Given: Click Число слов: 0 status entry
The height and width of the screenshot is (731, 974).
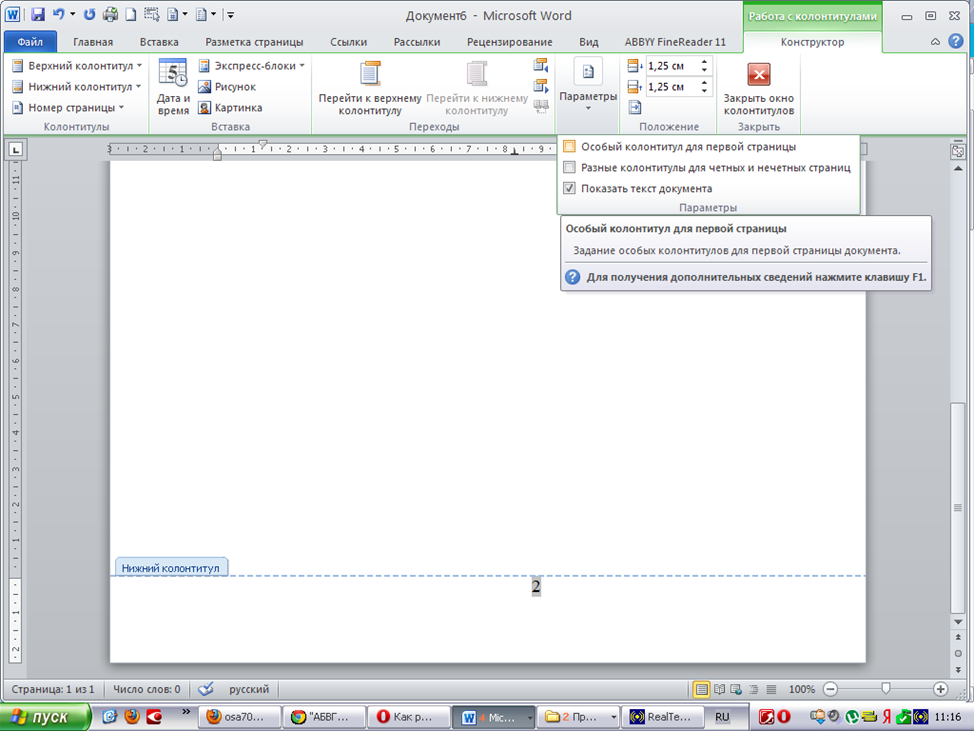Looking at the screenshot, I should coord(147,689).
